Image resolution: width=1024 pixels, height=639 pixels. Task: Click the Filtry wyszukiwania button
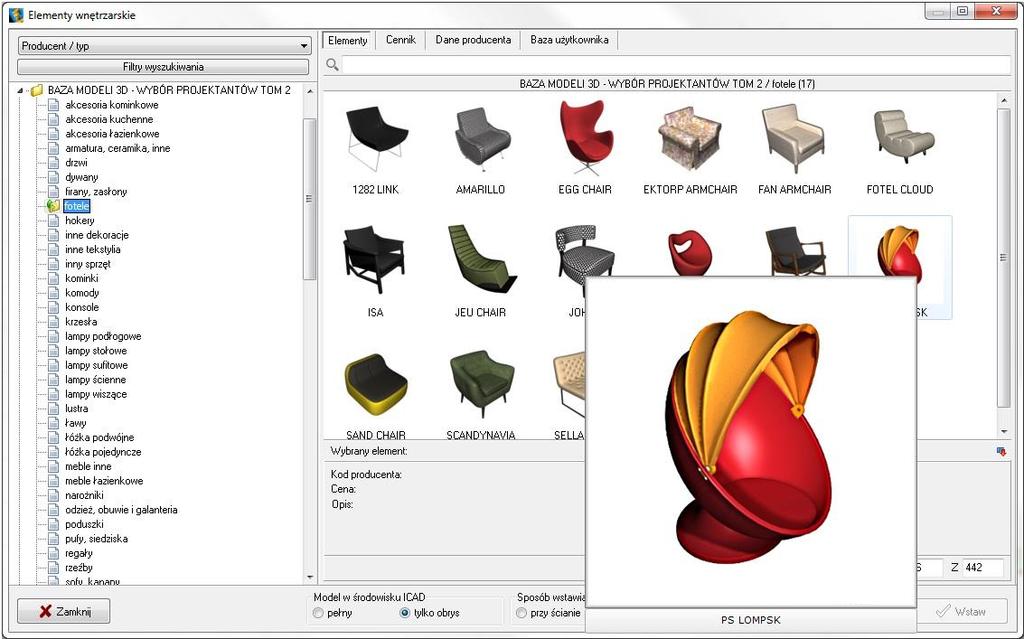[x=163, y=67]
